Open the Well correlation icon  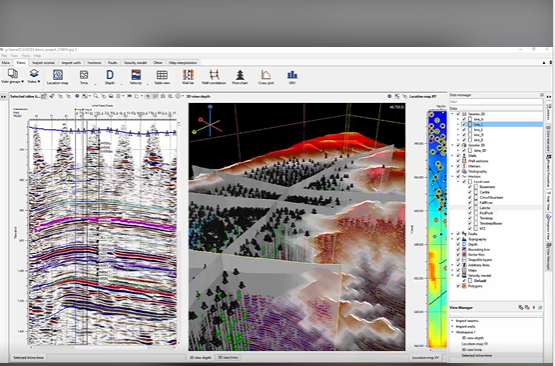point(214,76)
